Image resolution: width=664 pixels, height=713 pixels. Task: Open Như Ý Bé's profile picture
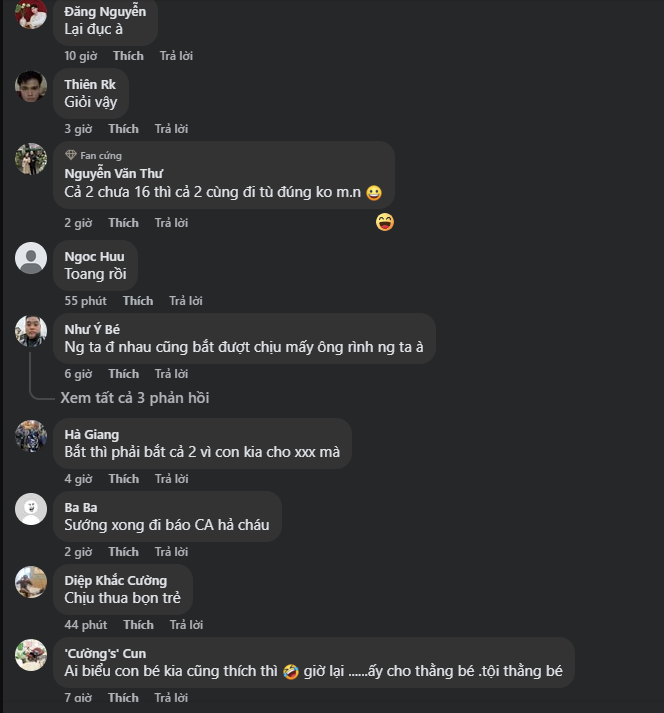pyautogui.click(x=31, y=331)
